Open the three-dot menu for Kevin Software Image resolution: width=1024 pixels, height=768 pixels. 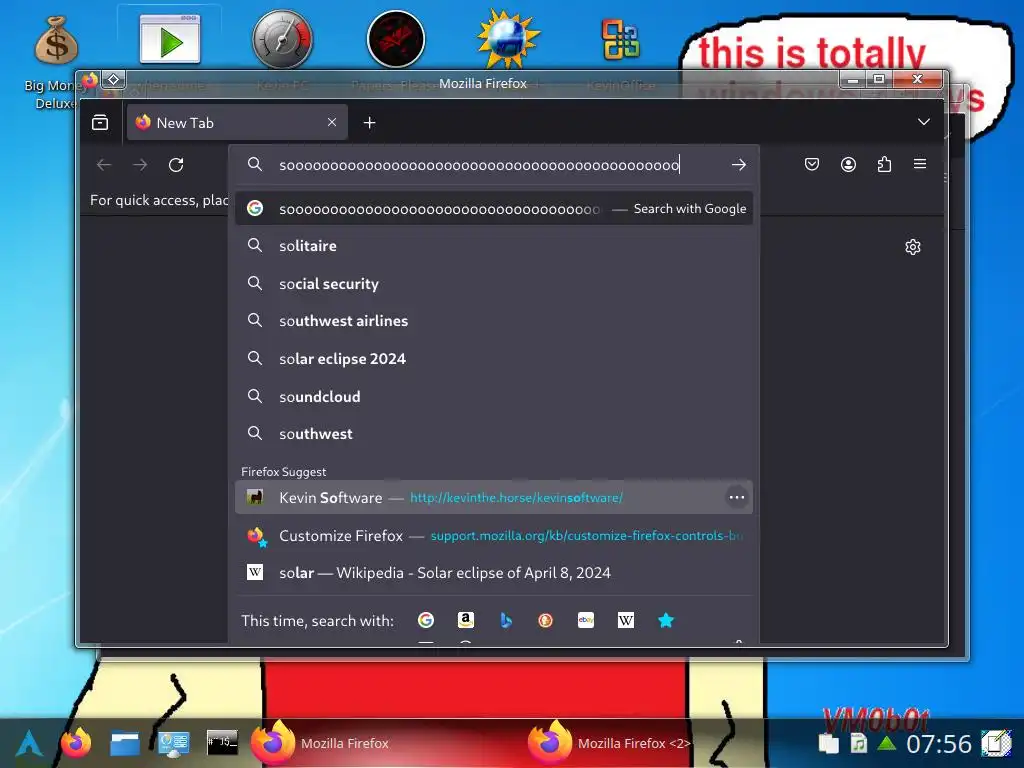click(x=737, y=498)
